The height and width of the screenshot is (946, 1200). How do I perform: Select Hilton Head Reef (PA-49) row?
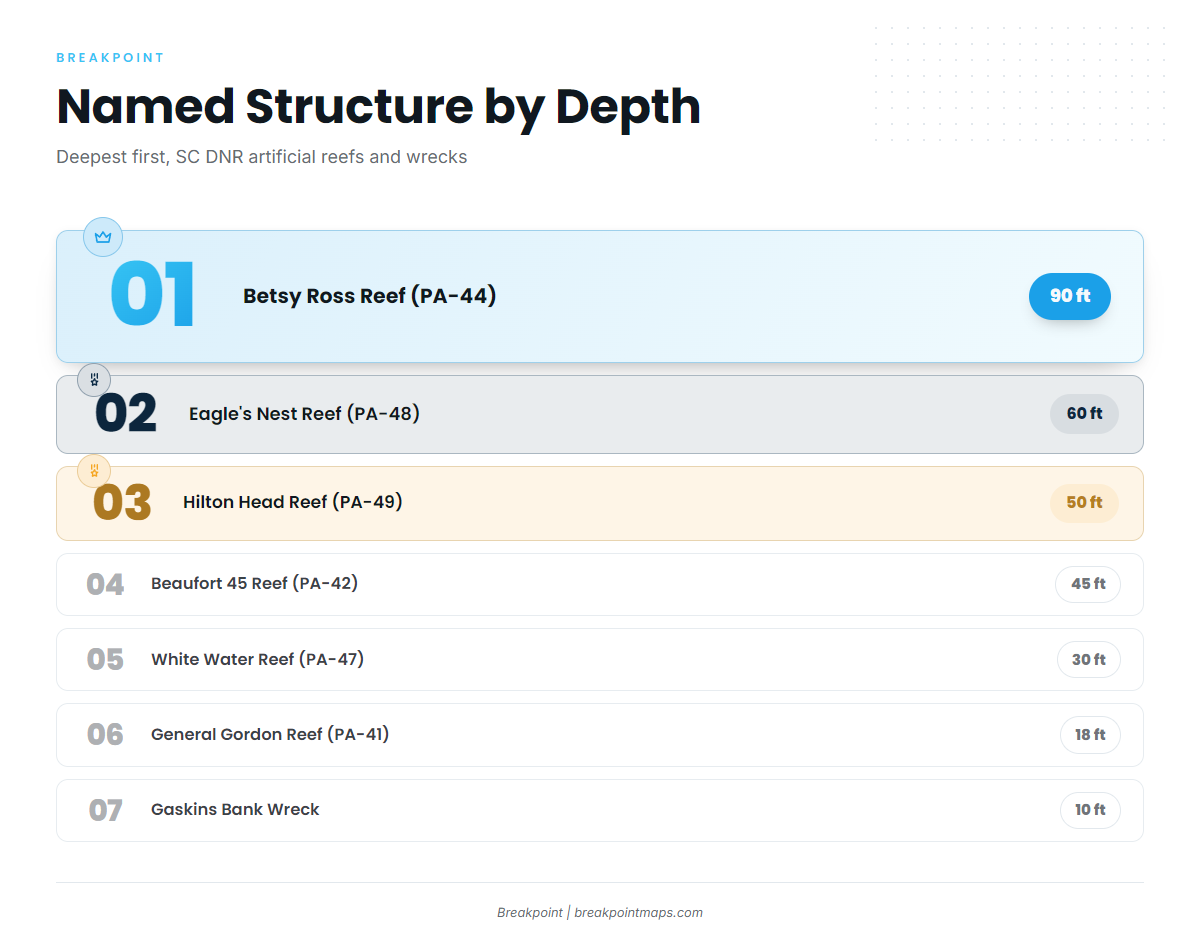coord(600,504)
